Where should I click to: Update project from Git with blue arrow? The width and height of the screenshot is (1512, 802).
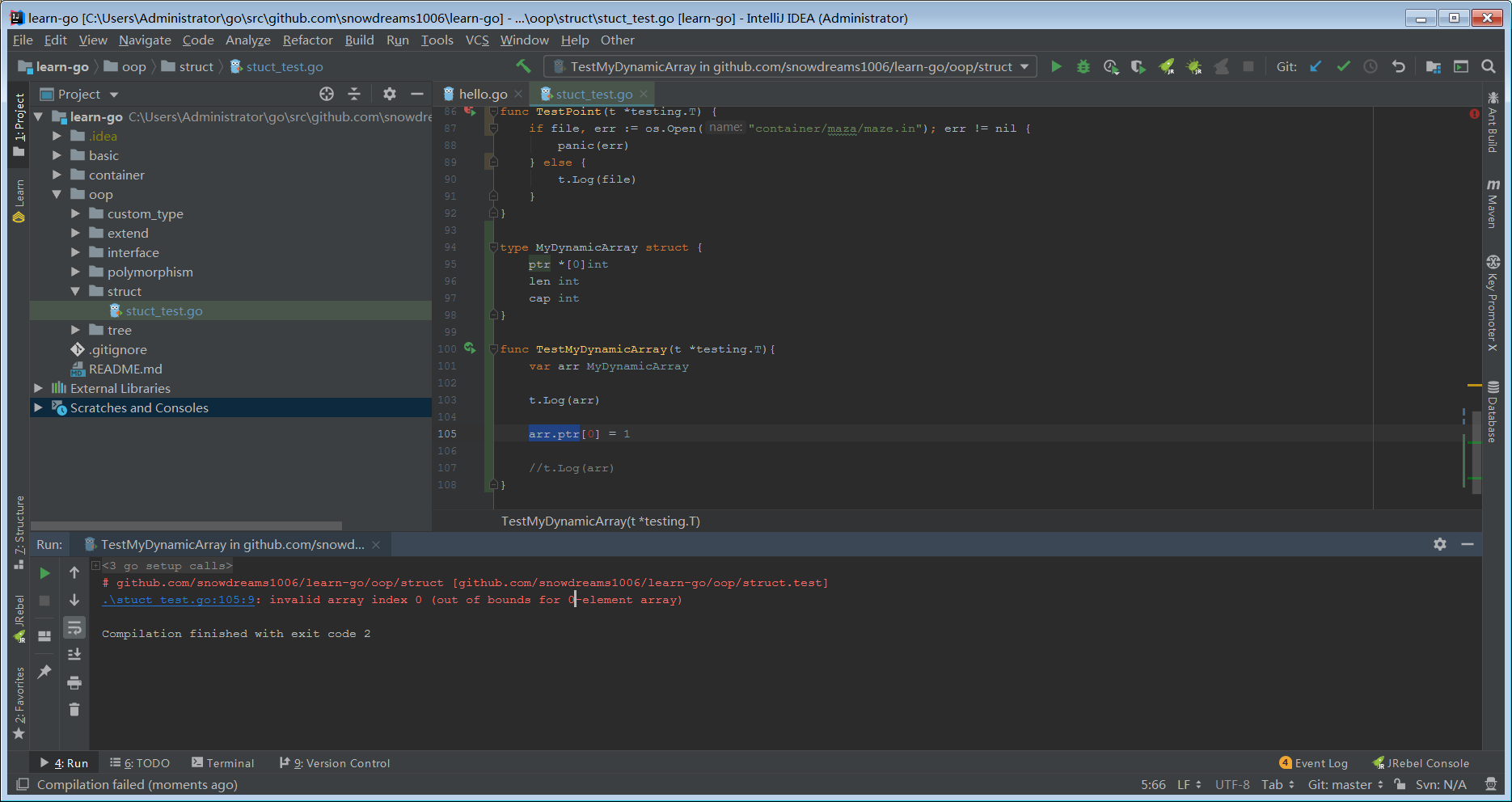point(1316,66)
